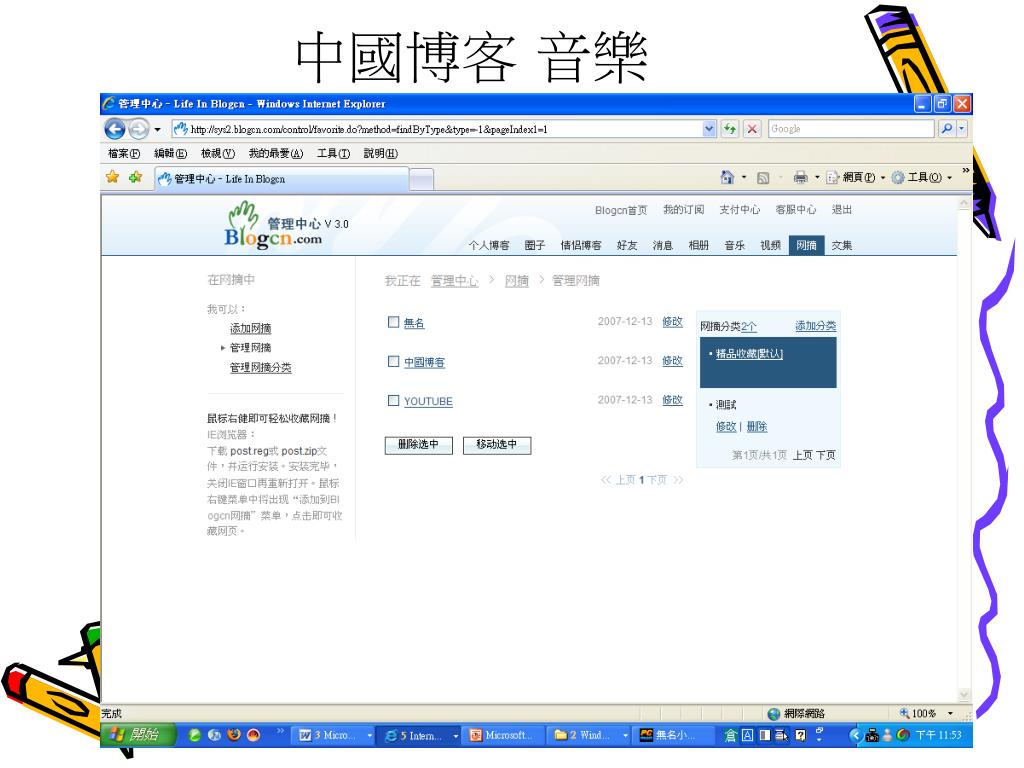This screenshot has height=768, width=1024.
Task: Go to the Home page icon
Action: tap(727, 177)
